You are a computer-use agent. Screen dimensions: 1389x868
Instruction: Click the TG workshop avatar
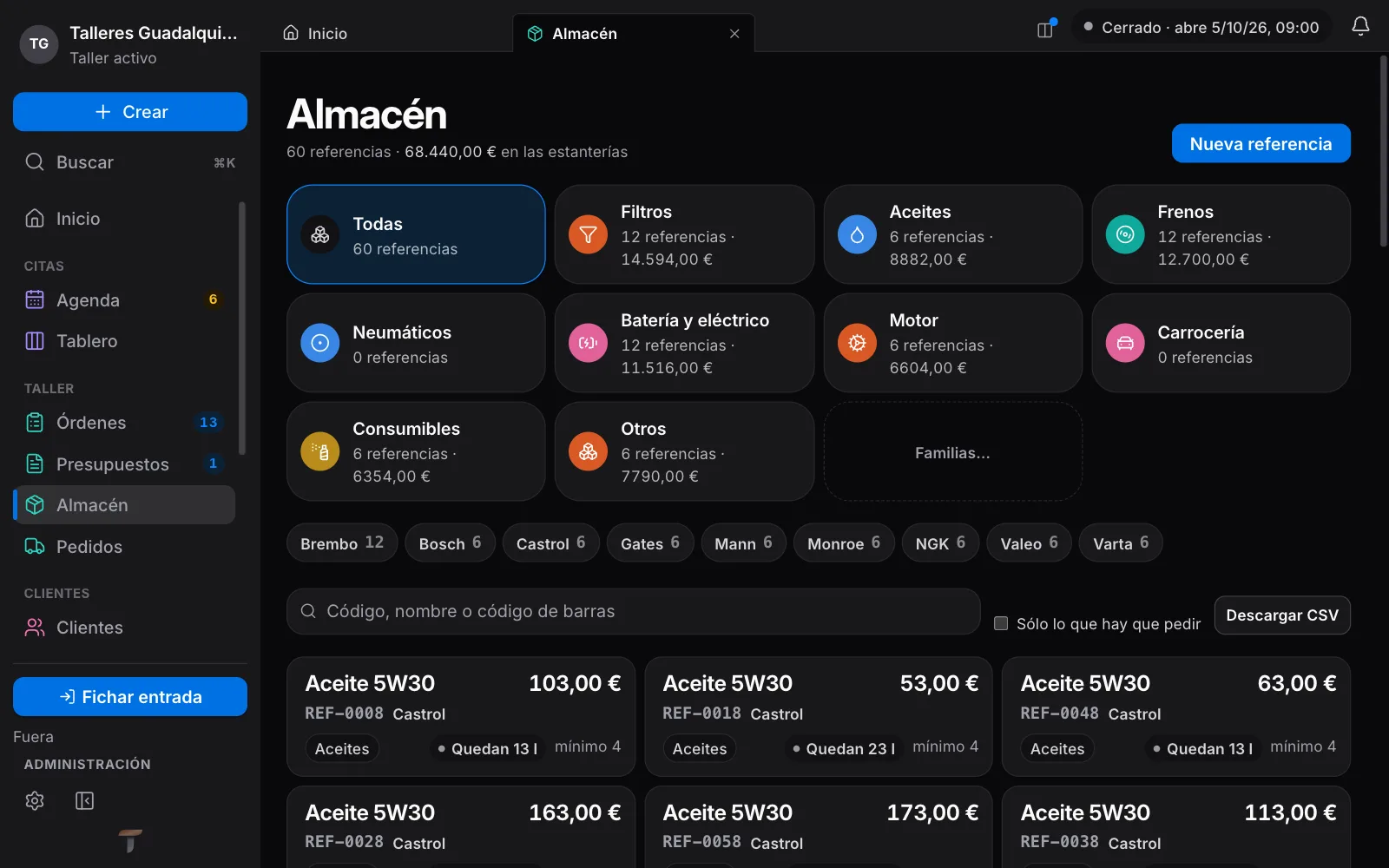coord(39,43)
